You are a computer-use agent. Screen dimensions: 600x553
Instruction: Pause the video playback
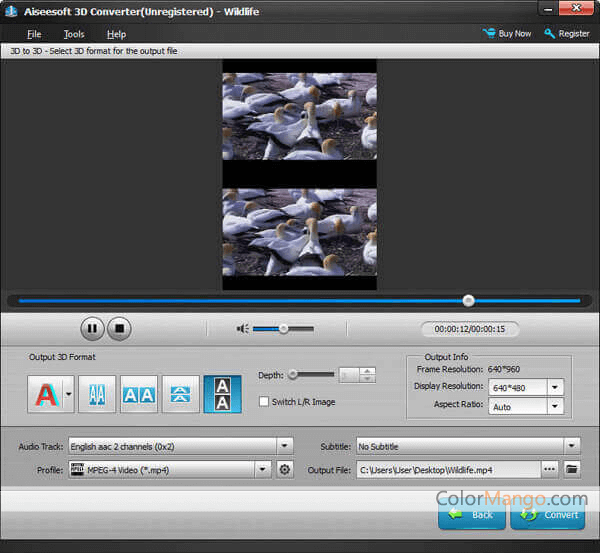[93, 328]
